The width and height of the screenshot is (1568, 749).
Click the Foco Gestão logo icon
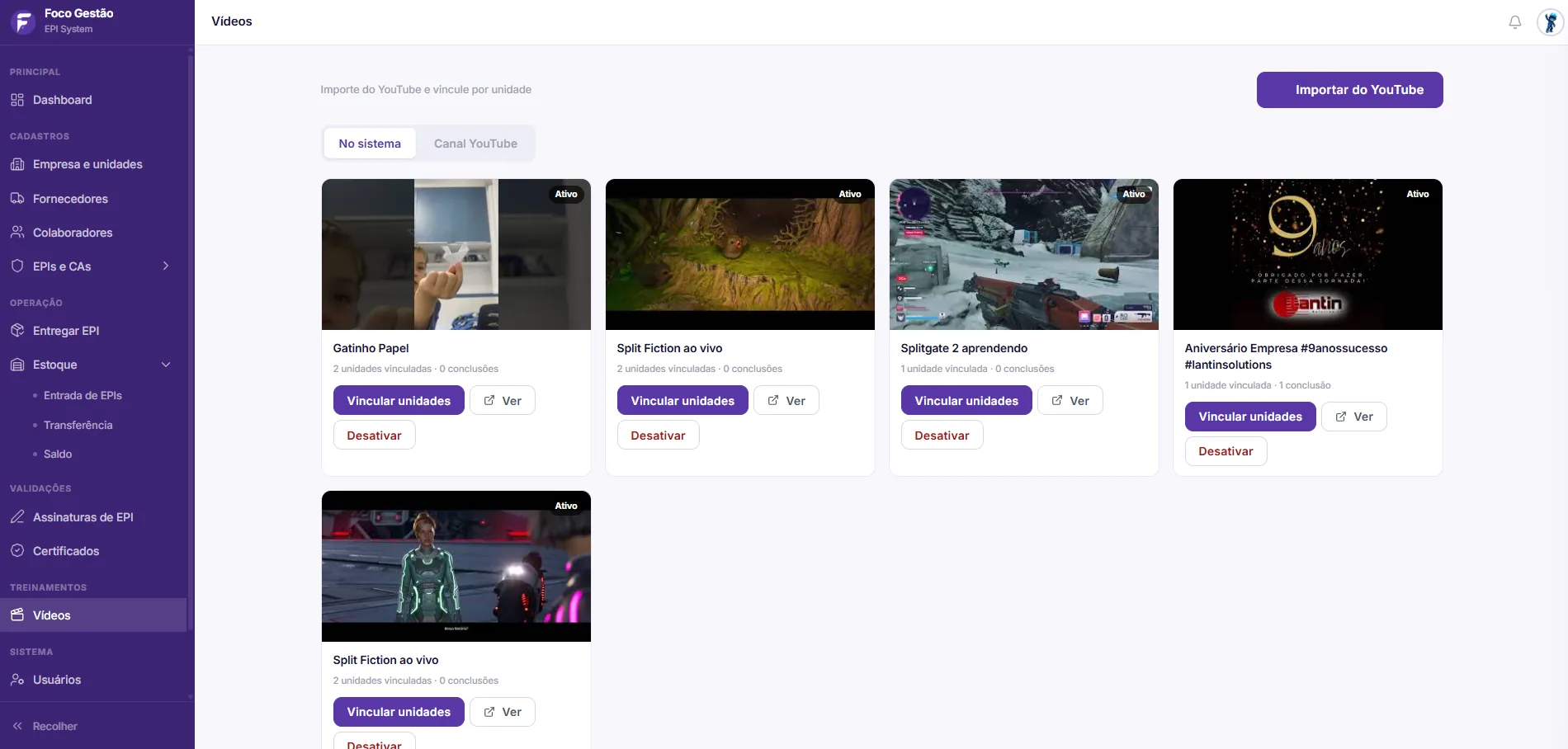pos(23,21)
